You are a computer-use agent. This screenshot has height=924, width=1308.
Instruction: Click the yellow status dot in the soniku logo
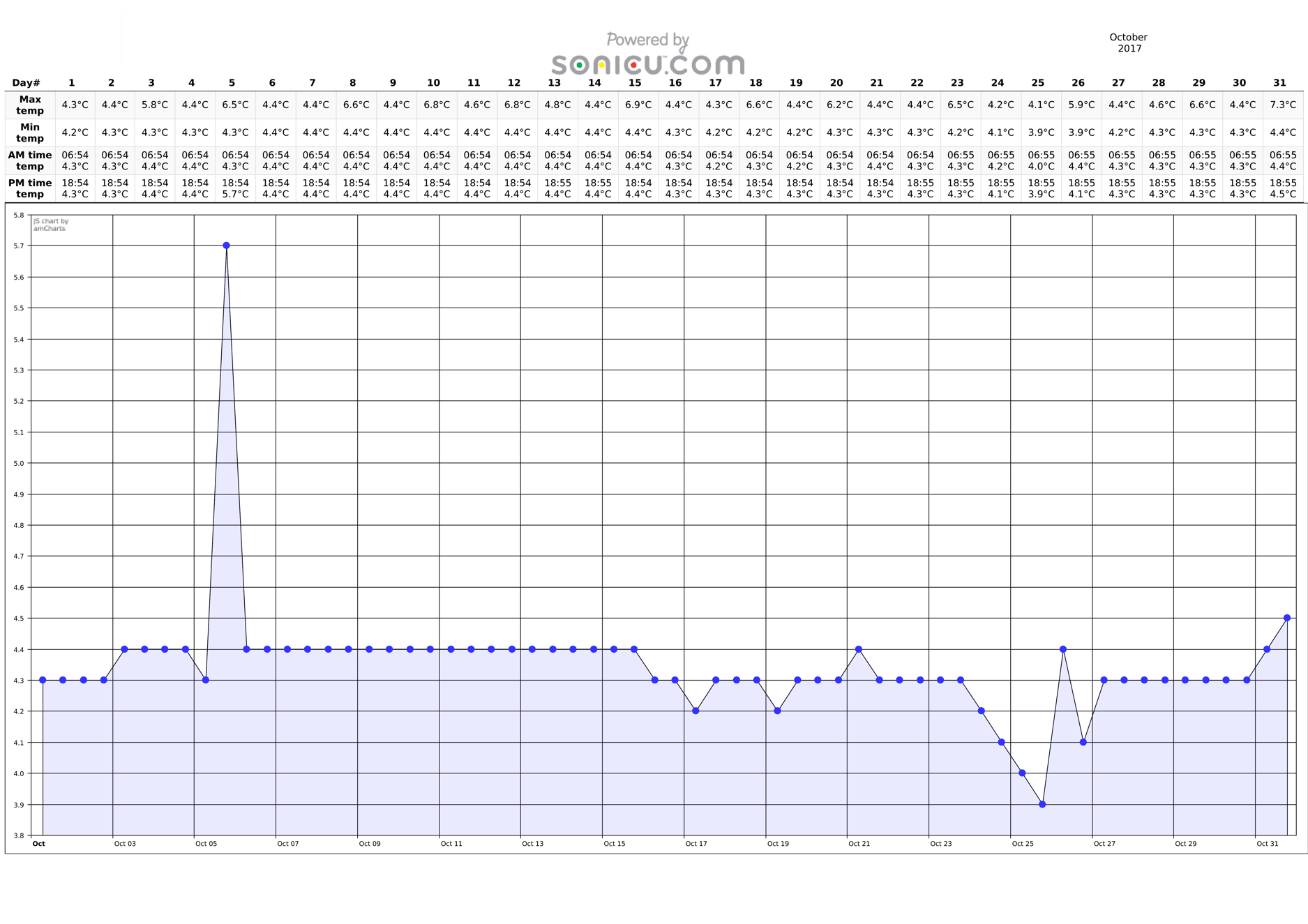(x=601, y=66)
